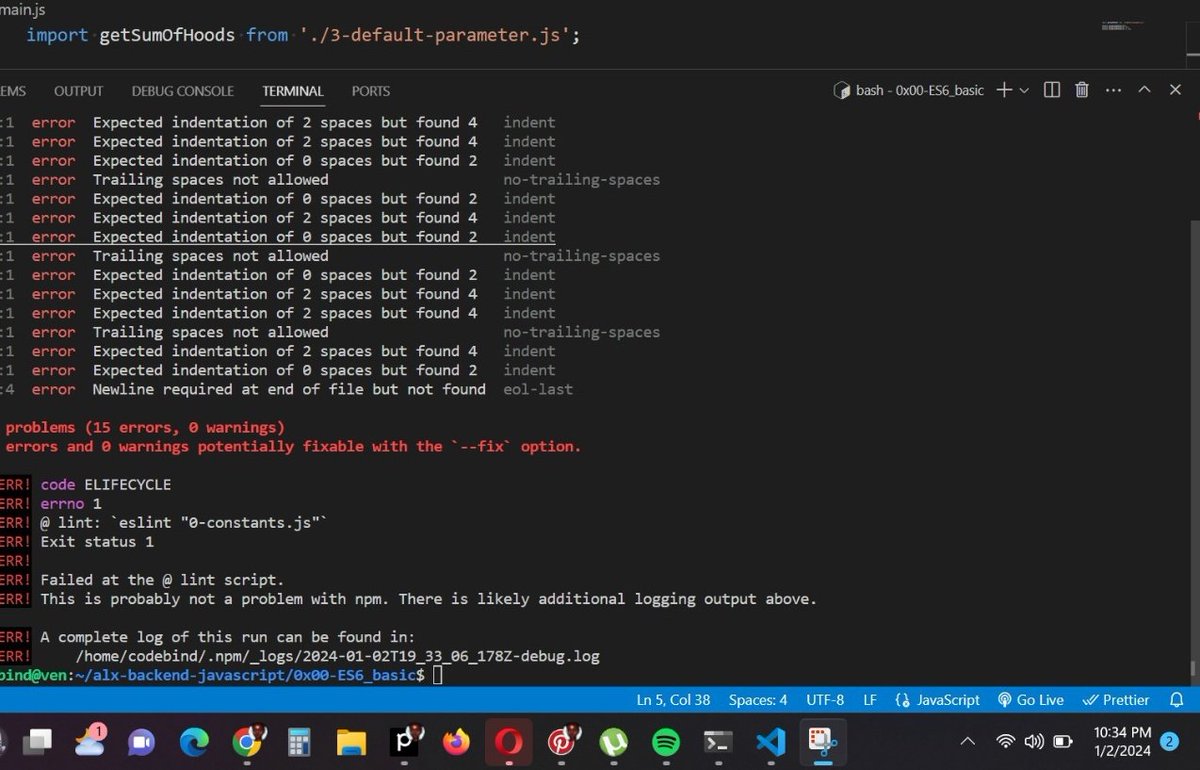Open the black P app taskbar icon
1200x770 pixels.
(x=405, y=742)
